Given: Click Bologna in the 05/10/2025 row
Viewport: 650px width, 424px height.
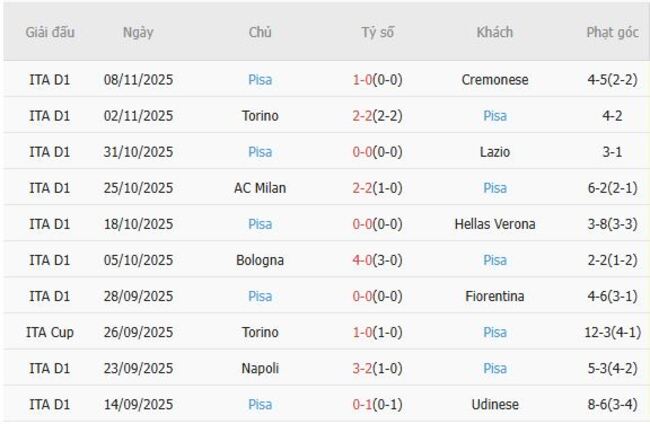Looking at the screenshot, I should point(260,260).
